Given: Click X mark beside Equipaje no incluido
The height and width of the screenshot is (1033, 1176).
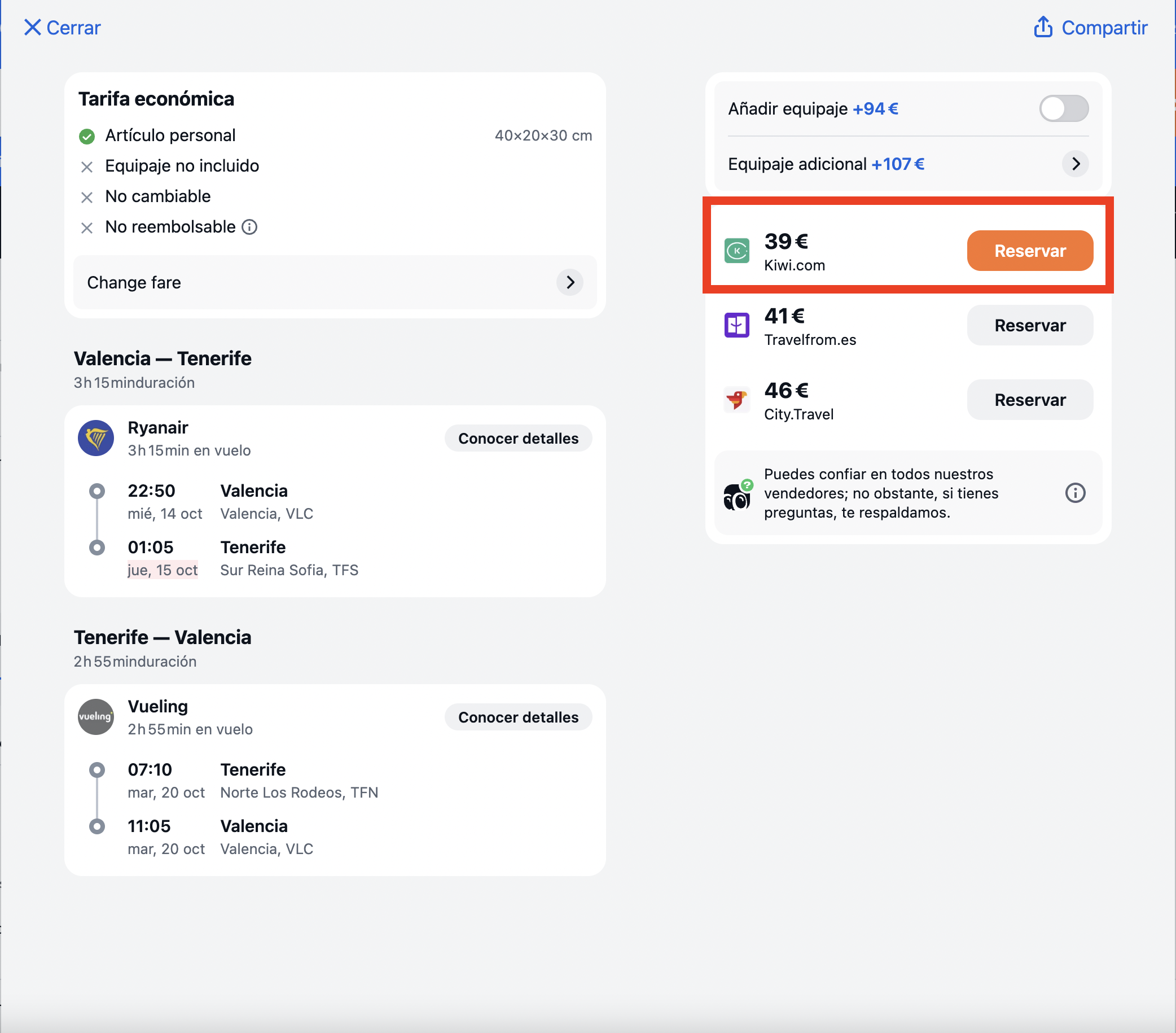Looking at the screenshot, I should (86, 167).
